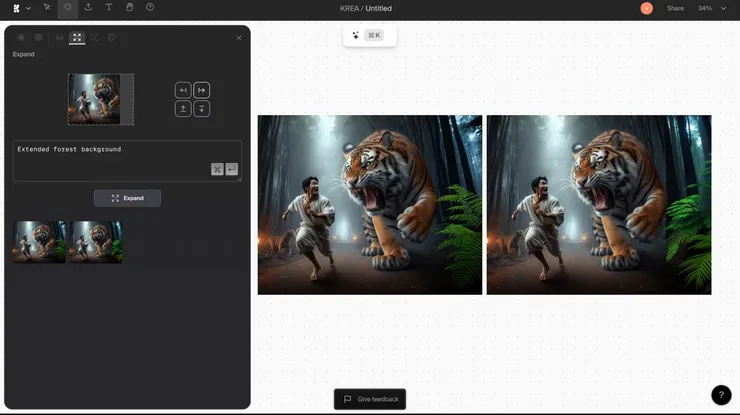Screen dimensions: 740x415
Task: Expand canvas upward
Action: 183,109
